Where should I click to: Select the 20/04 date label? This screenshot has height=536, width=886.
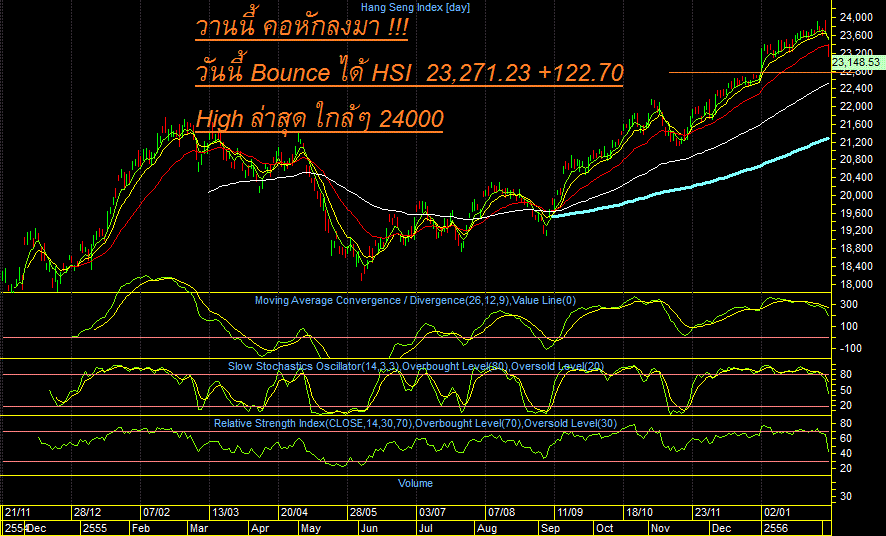294,512
